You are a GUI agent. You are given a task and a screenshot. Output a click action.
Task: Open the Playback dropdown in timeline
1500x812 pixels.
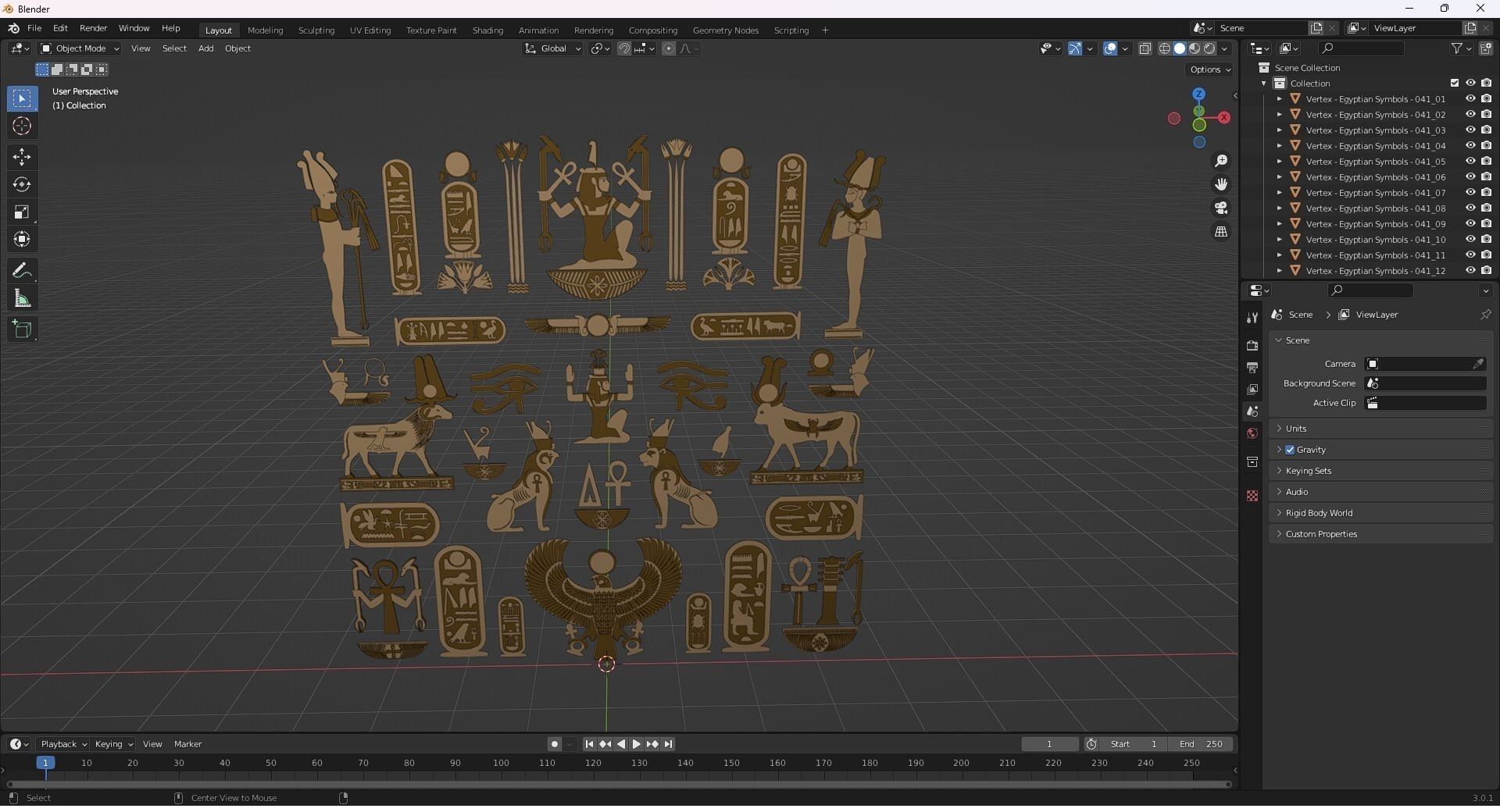(62, 744)
